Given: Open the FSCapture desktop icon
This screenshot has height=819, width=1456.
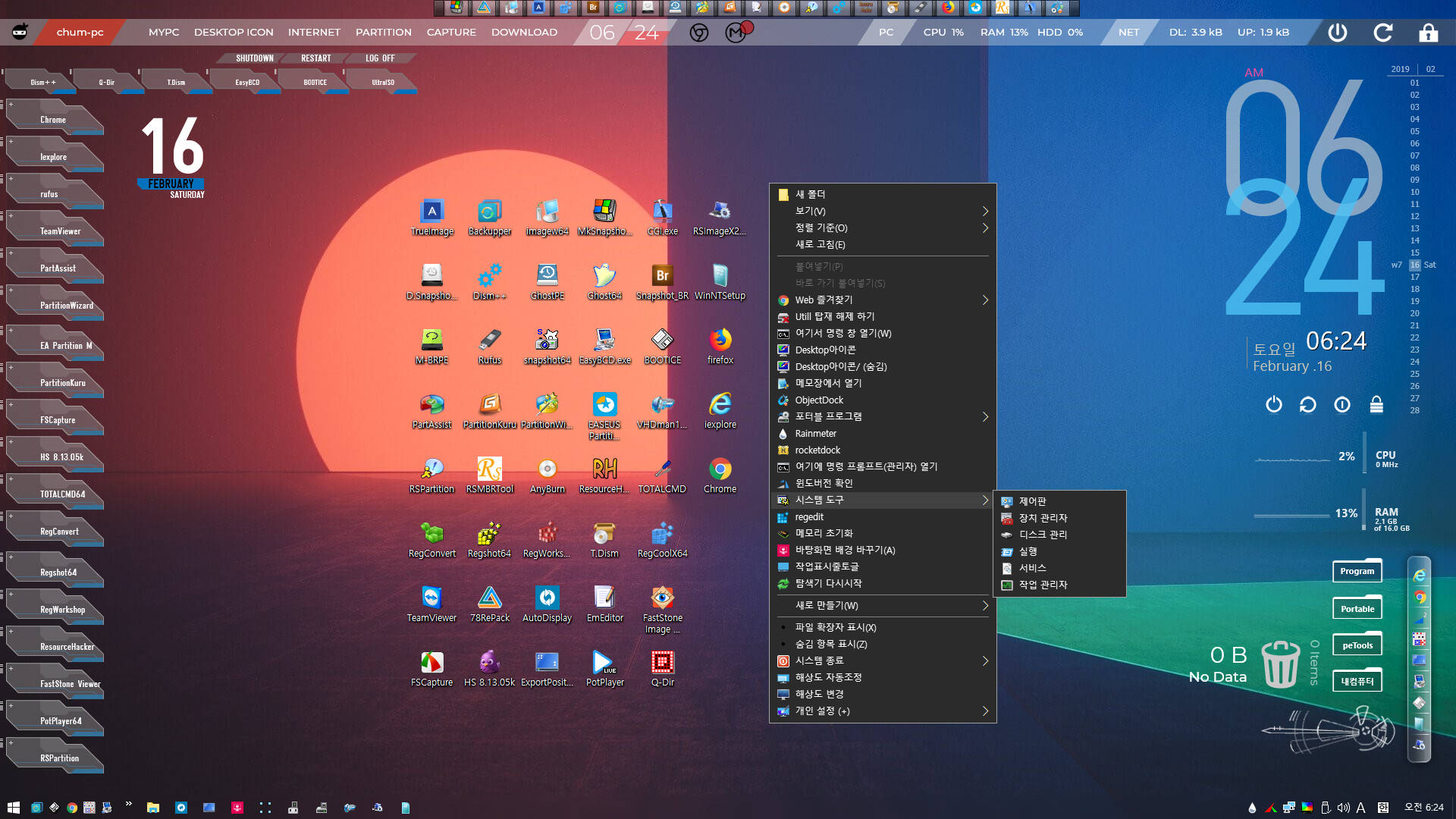Looking at the screenshot, I should 431,669.
